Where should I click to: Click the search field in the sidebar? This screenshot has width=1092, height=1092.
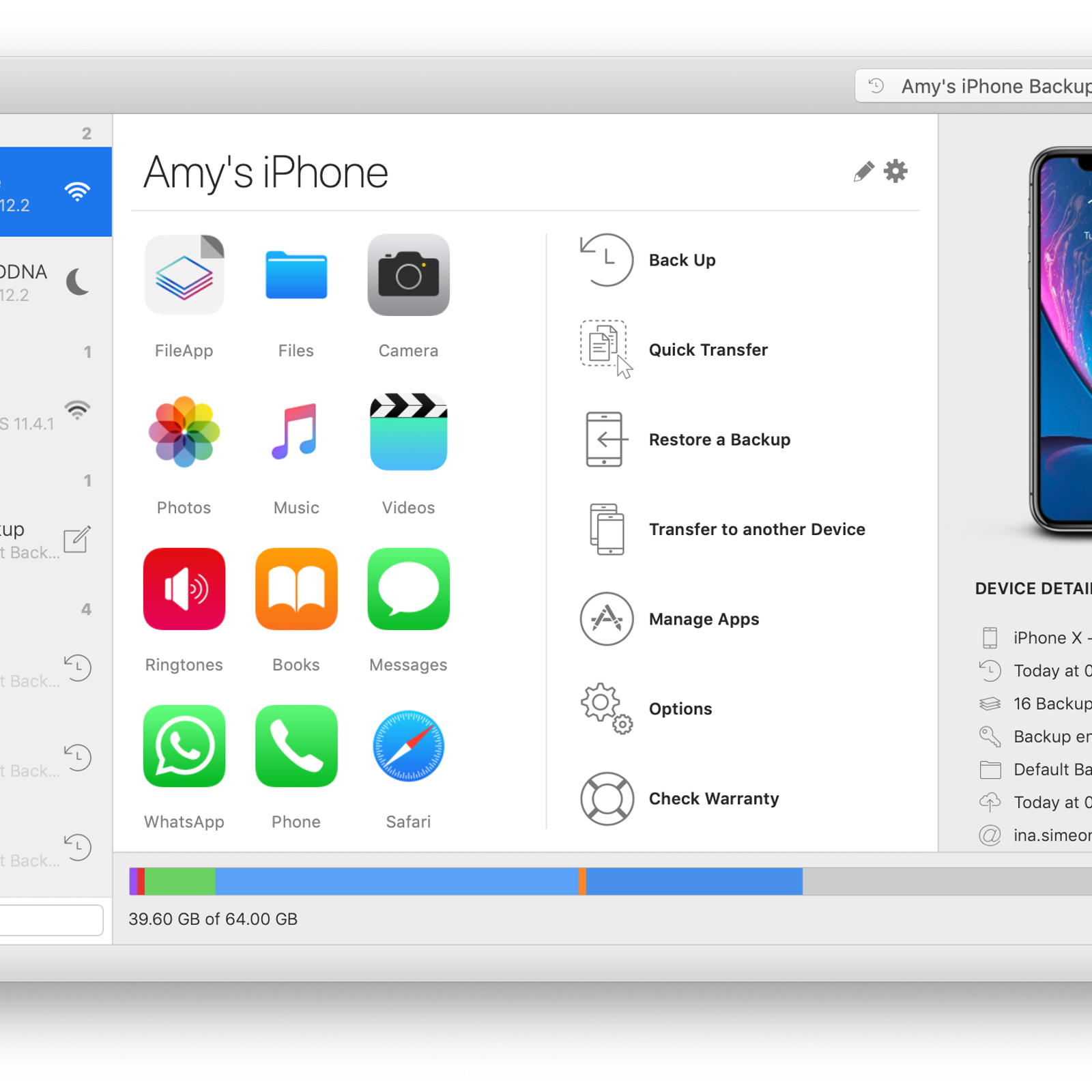click(x=51, y=920)
